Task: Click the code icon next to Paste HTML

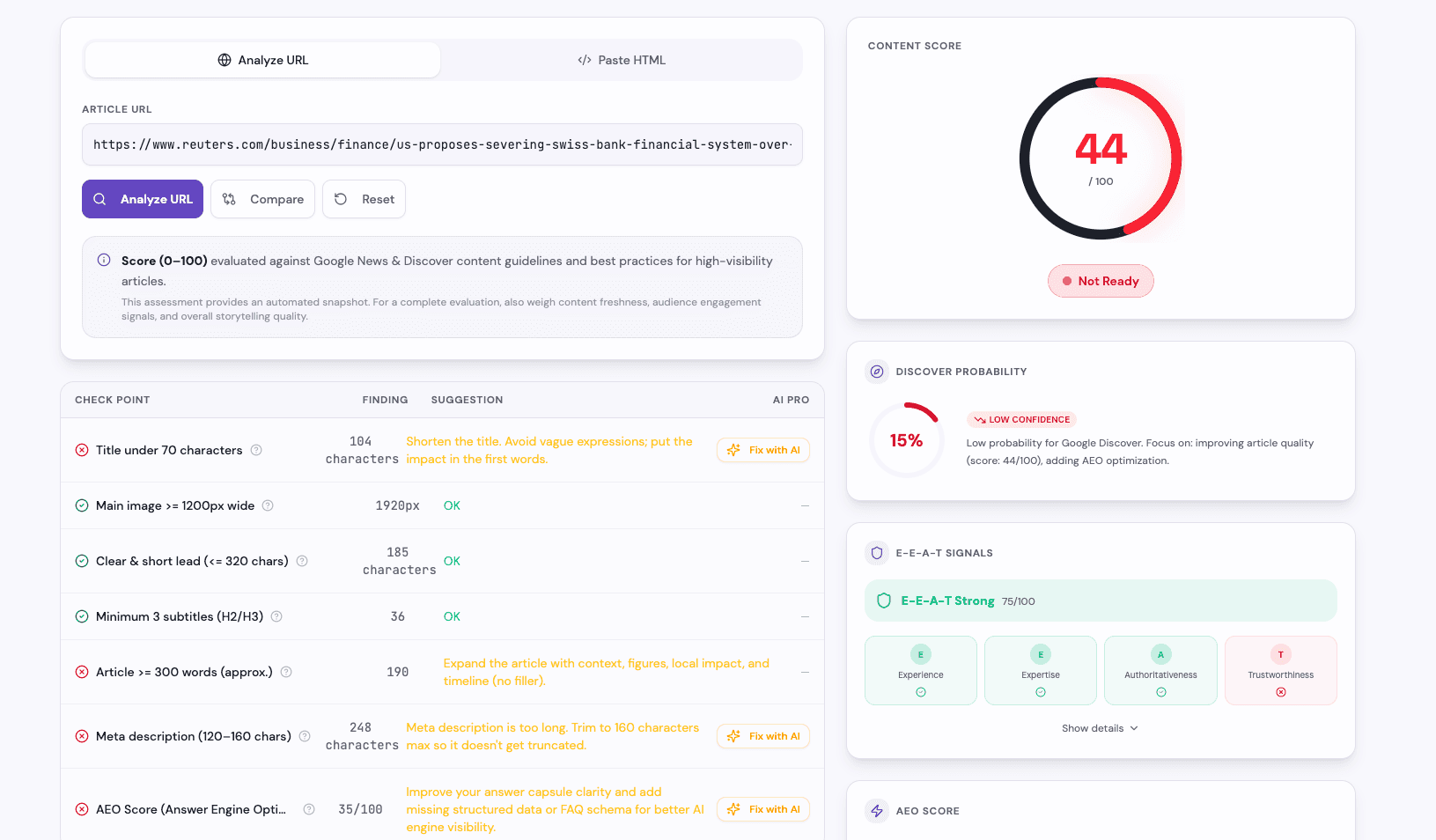Action: 584,59
